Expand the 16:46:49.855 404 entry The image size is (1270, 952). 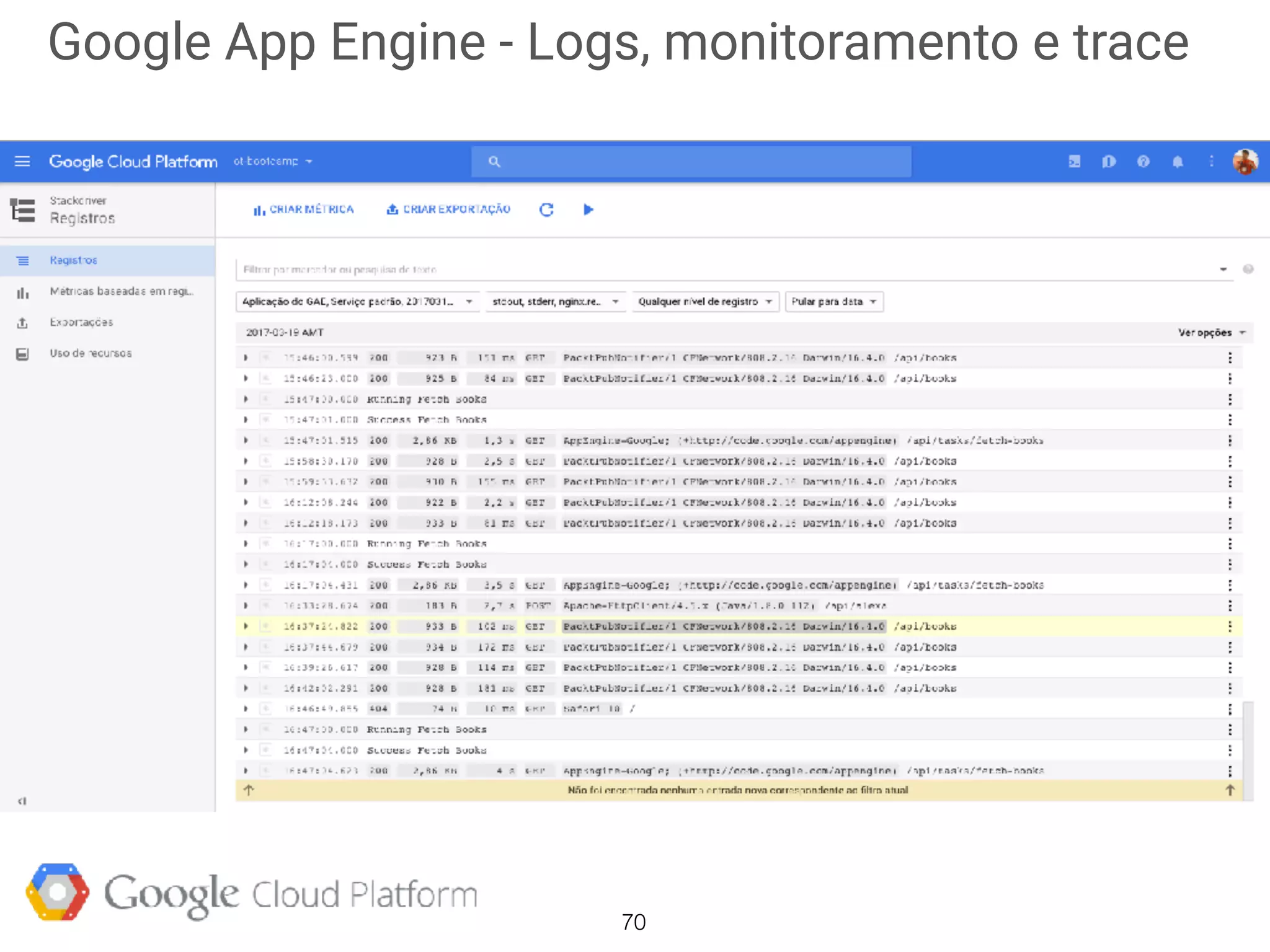[x=246, y=709]
